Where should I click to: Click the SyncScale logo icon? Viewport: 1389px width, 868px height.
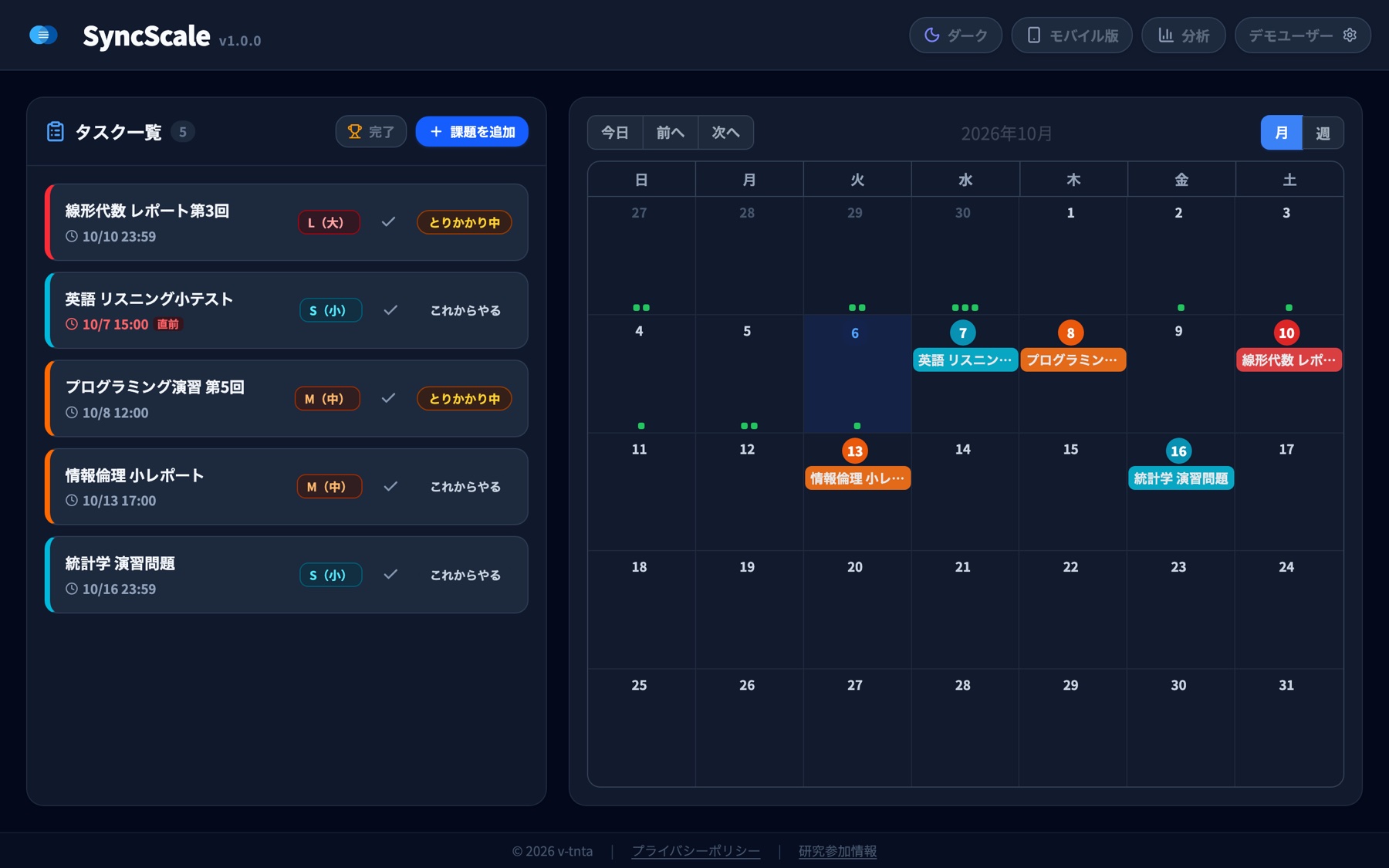click(43, 35)
